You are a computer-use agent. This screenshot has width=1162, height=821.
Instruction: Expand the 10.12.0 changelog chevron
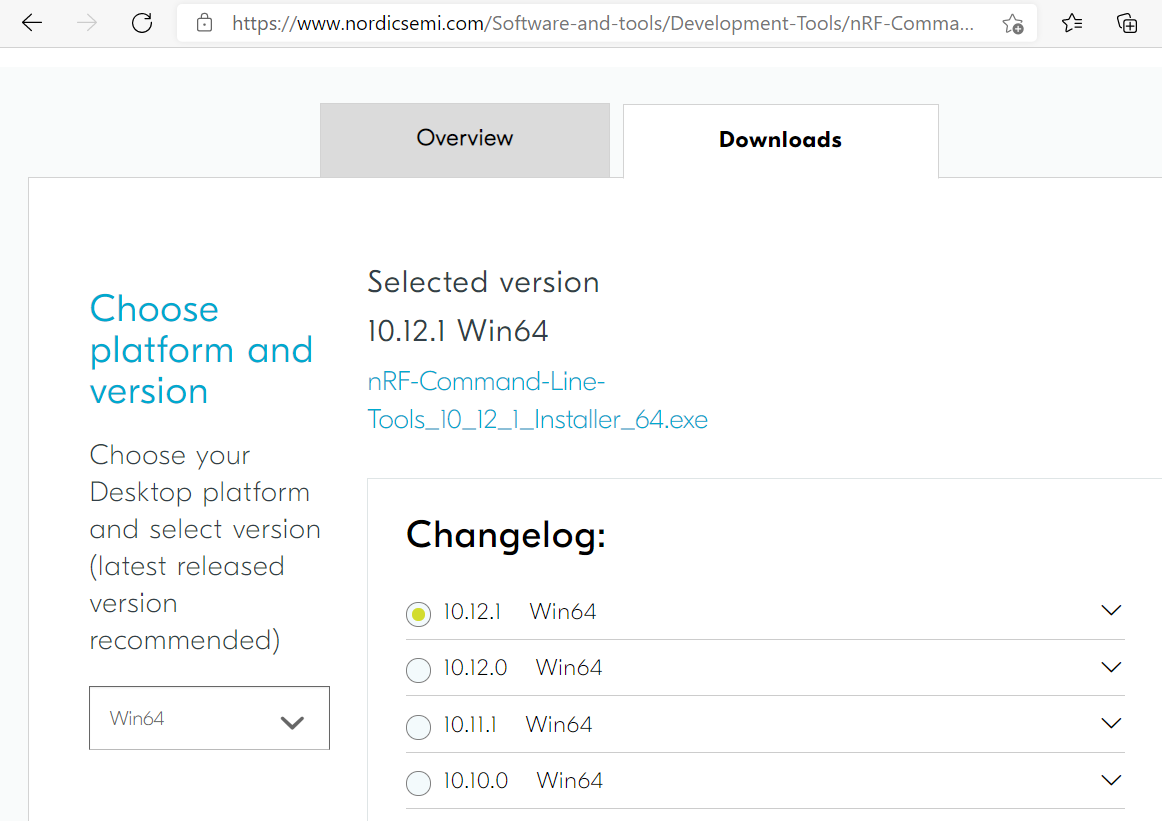[1110, 667]
